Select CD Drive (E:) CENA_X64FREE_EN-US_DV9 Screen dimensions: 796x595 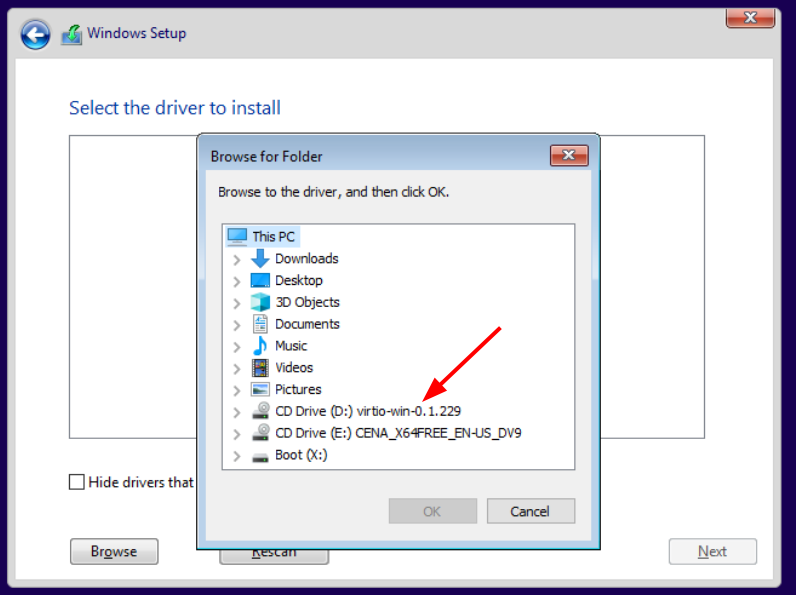point(398,433)
